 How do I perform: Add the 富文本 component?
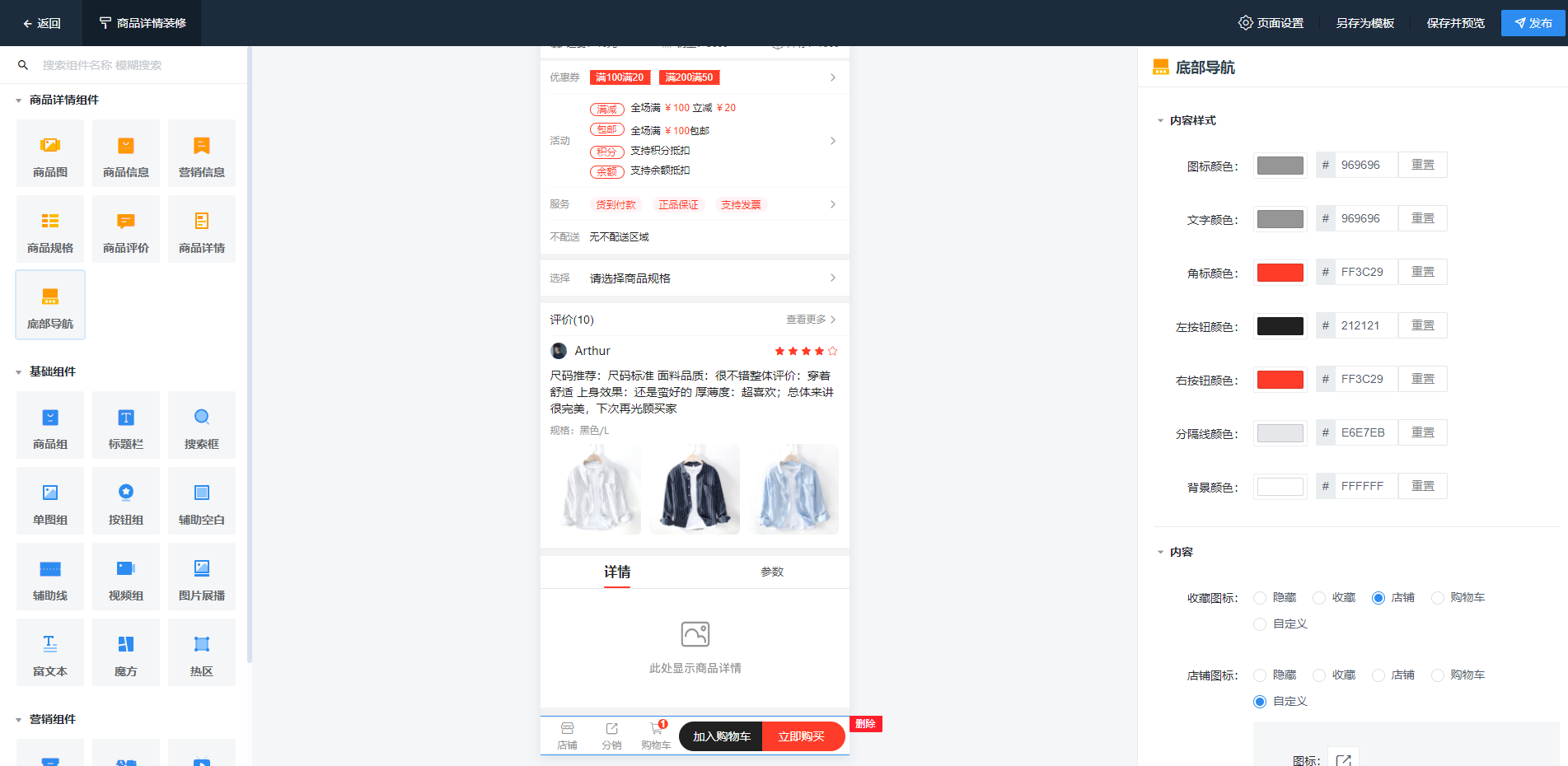[50, 652]
